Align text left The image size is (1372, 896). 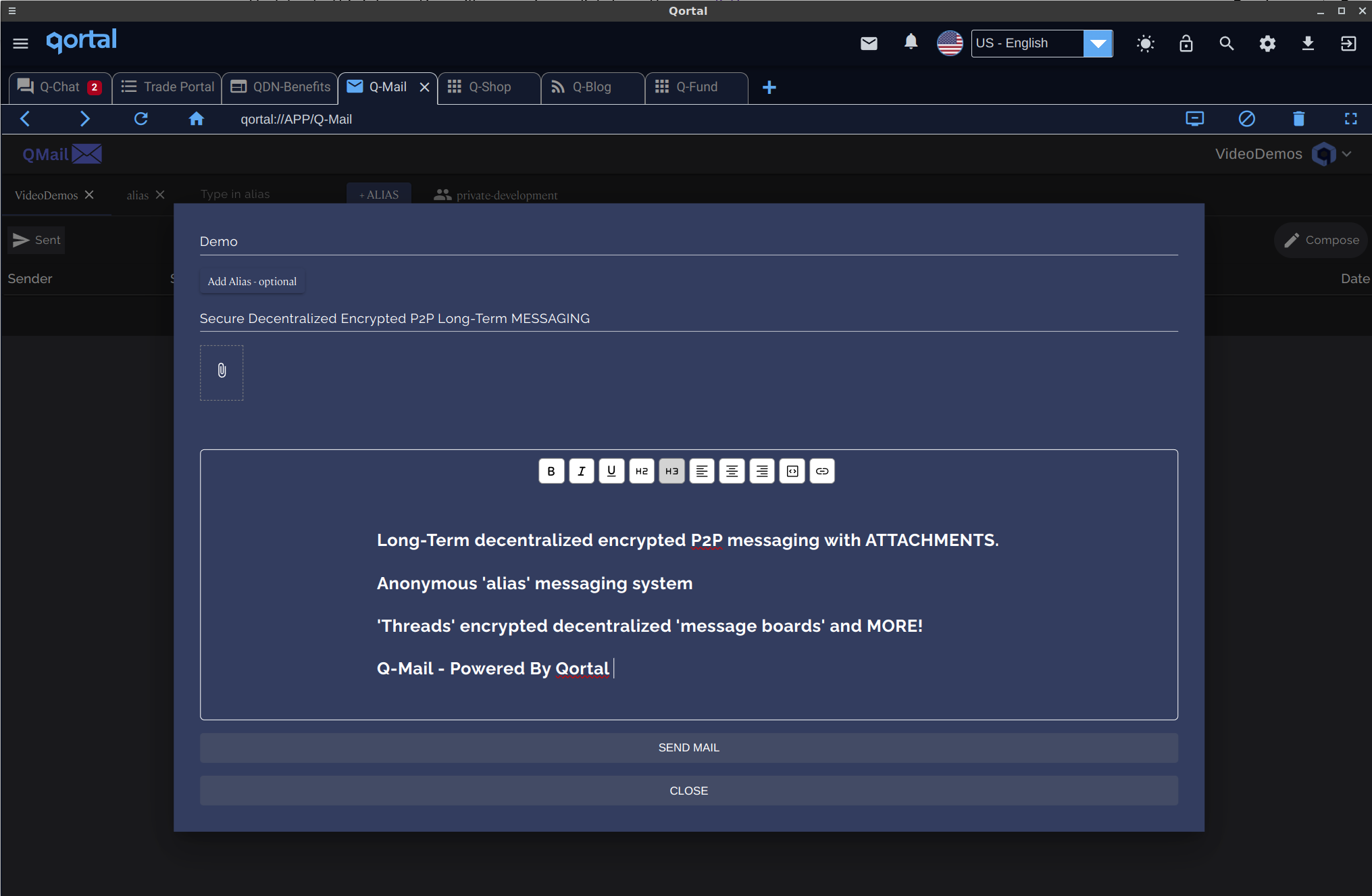pyautogui.click(x=702, y=471)
